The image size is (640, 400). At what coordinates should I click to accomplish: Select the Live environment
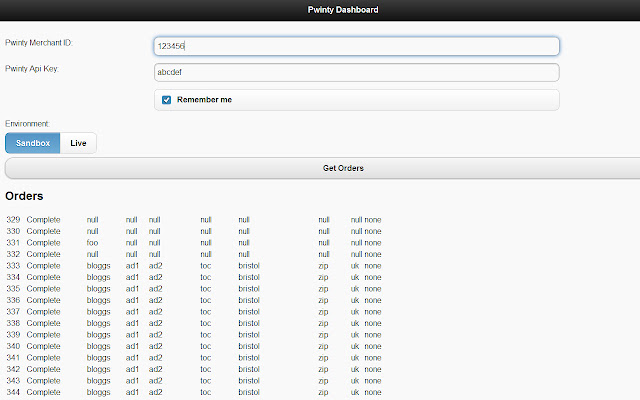[x=78, y=143]
